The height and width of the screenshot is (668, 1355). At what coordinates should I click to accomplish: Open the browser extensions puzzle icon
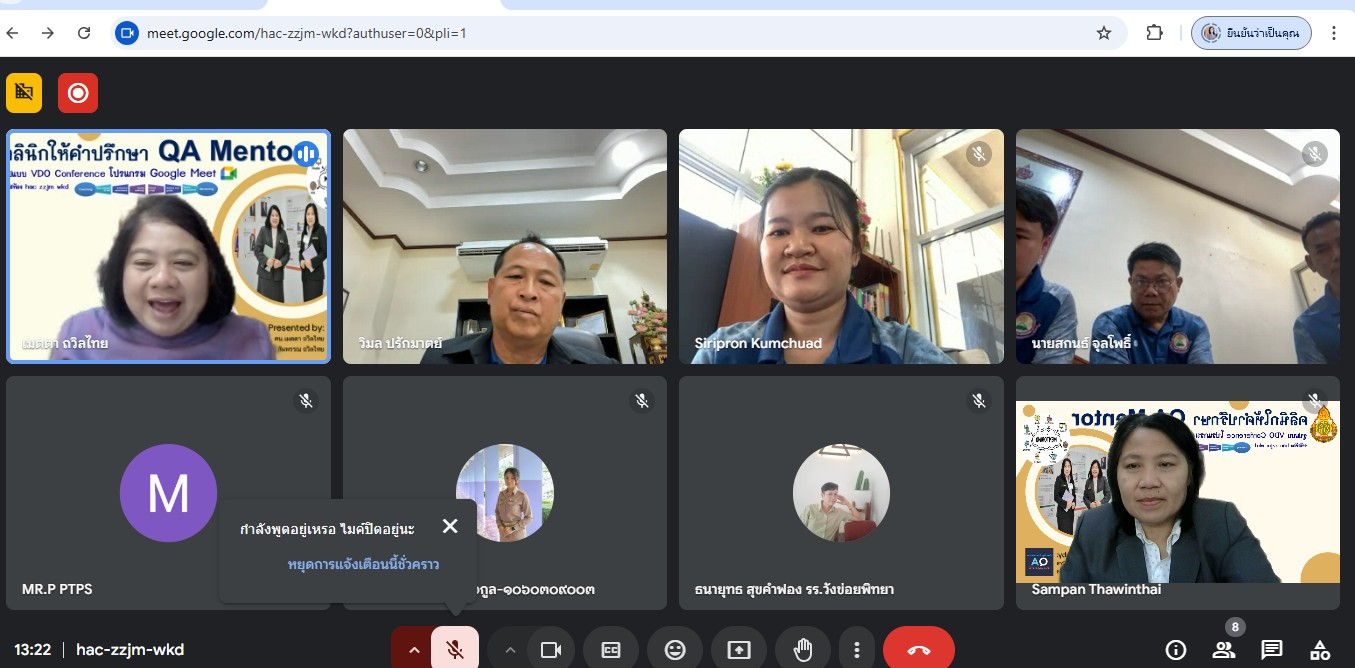point(1154,33)
